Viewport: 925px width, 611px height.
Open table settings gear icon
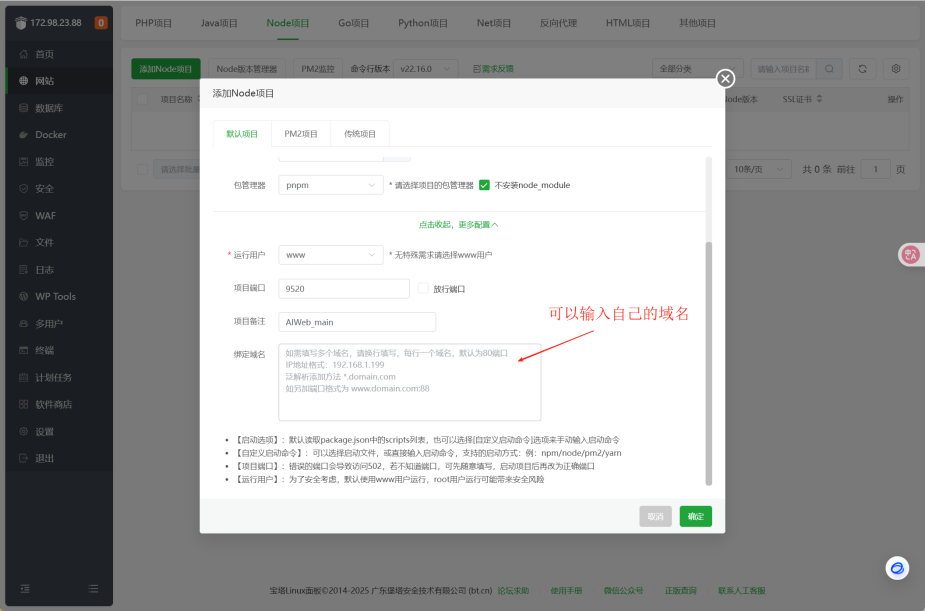[896, 69]
